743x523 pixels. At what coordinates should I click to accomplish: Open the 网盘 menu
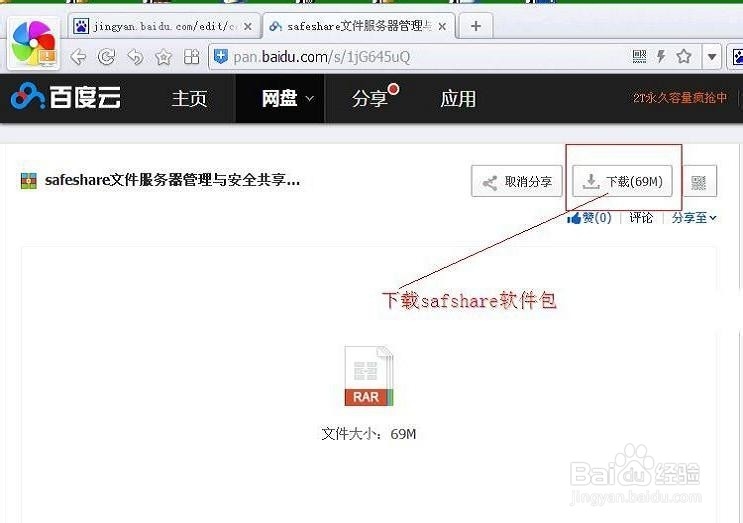280,99
